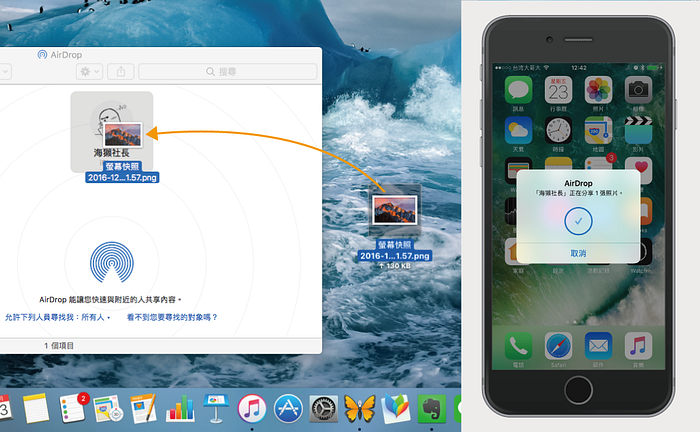Open the MindNode leaf icon in Dock
The width and height of the screenshot is (700, 432).
(x=396, y=408)
